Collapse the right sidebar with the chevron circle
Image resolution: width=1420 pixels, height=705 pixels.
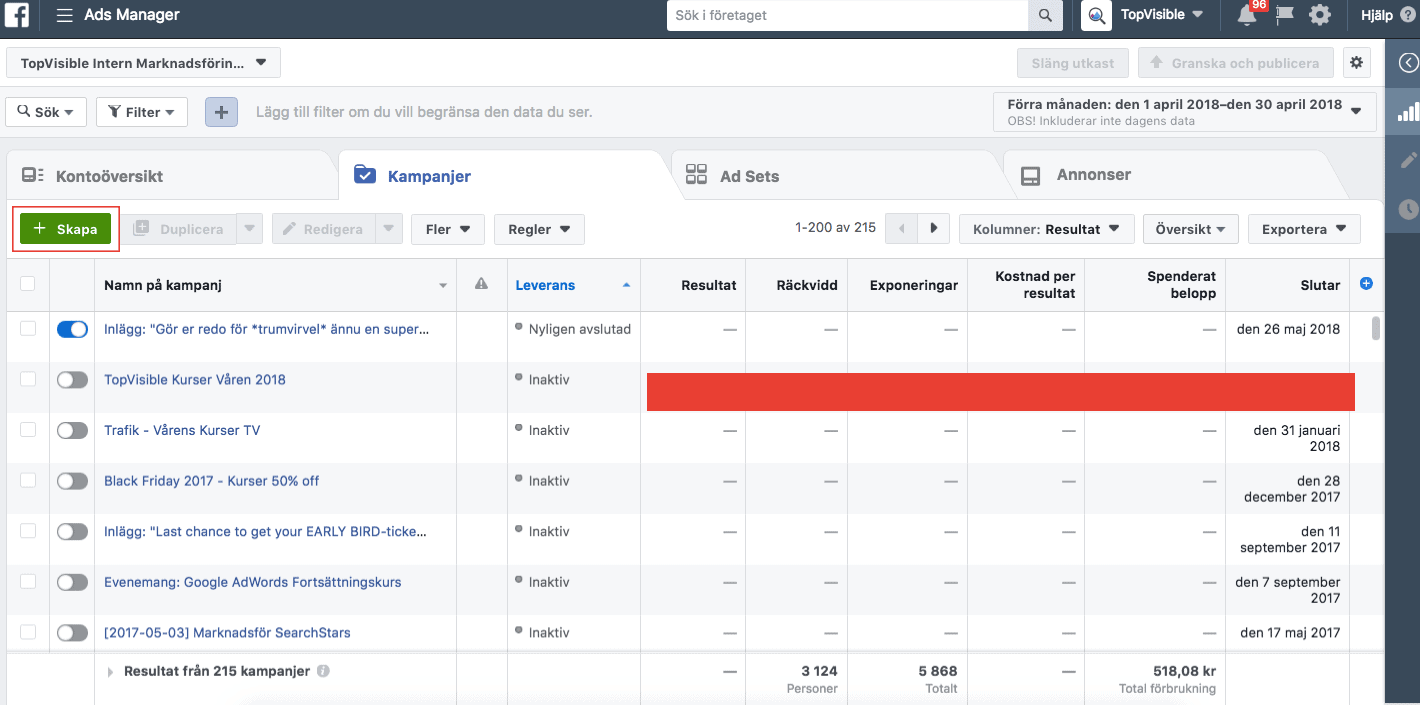pos(1407,63)
